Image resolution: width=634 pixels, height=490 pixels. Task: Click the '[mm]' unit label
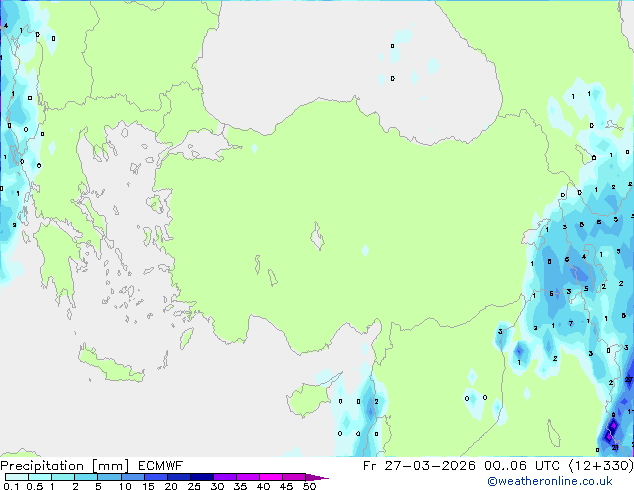click(110, 466)
